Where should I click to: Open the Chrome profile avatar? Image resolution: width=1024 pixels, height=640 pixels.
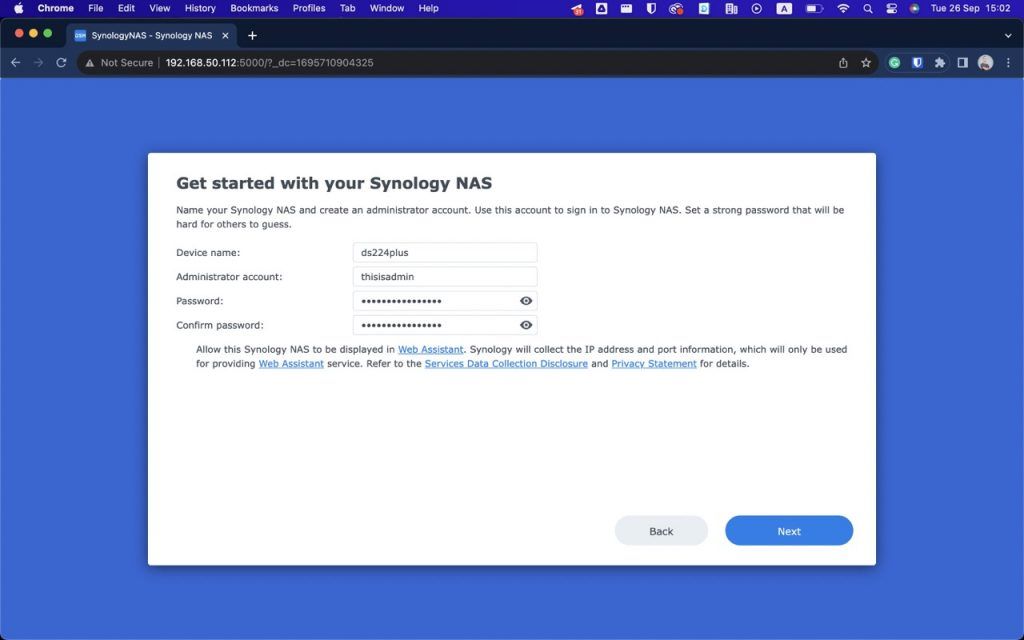point(985,63)
